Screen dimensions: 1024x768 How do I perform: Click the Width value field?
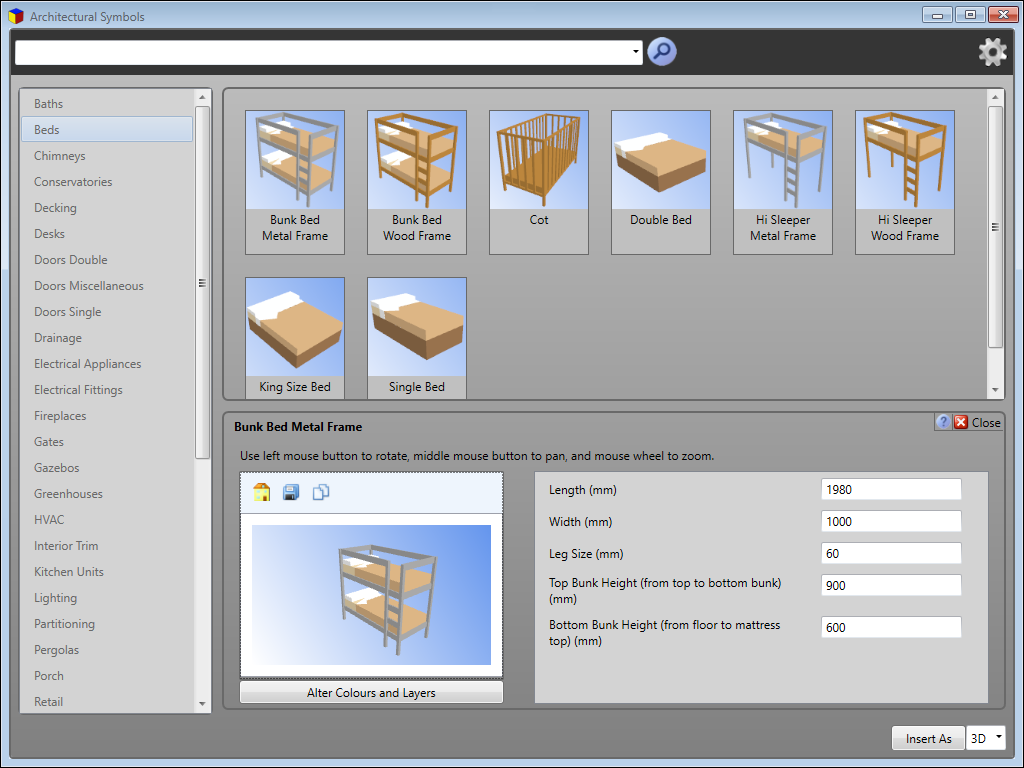[890, 521]
